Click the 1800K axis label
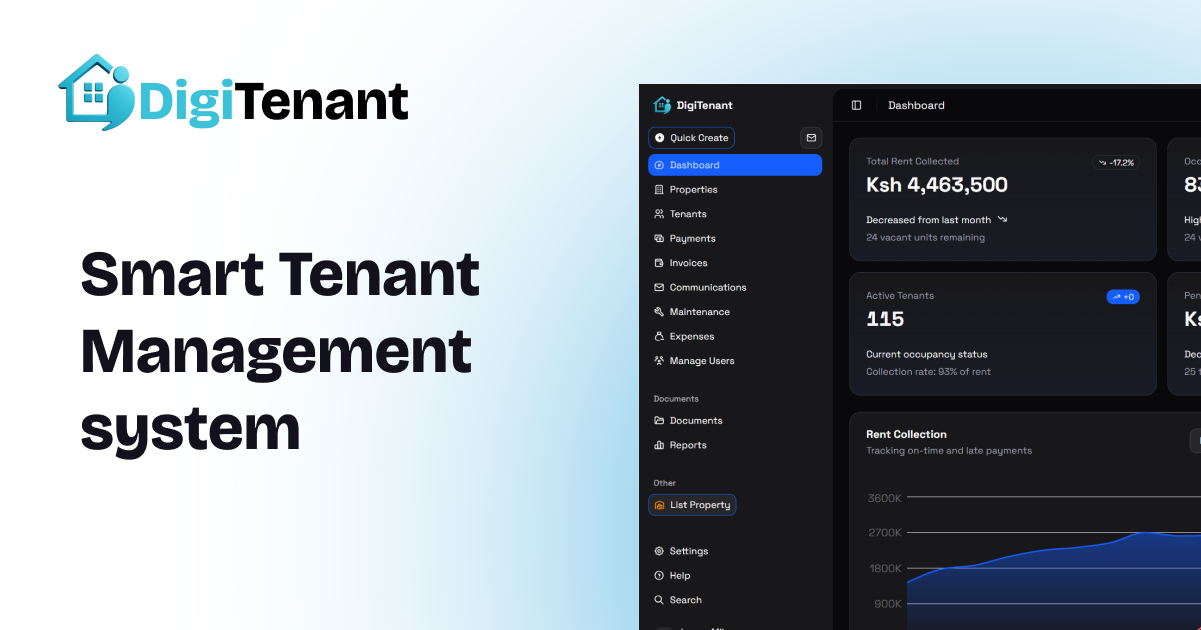The width and height of the screenshot is (1201, 630). (885, 569)
